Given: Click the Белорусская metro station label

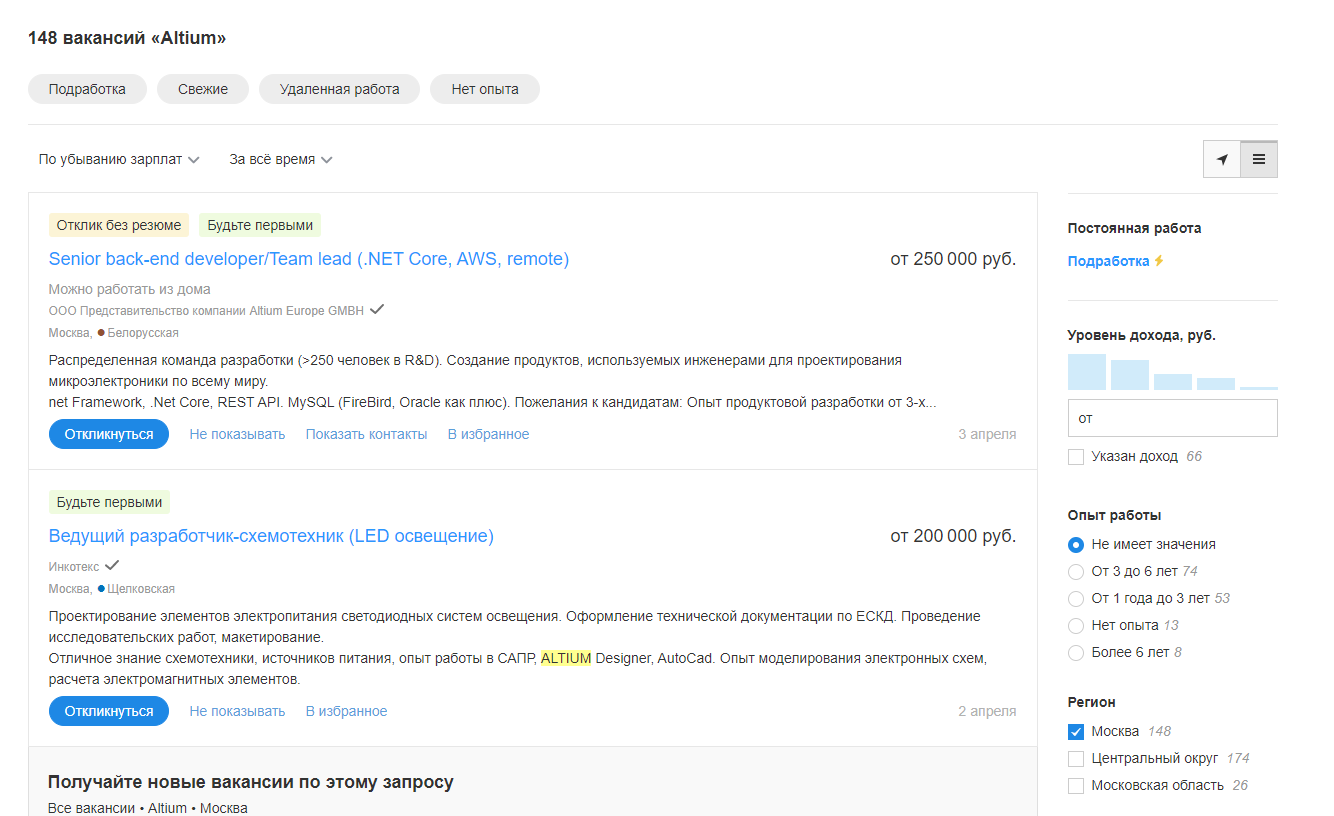Looking at the screenshot, I should click(143, 333).
